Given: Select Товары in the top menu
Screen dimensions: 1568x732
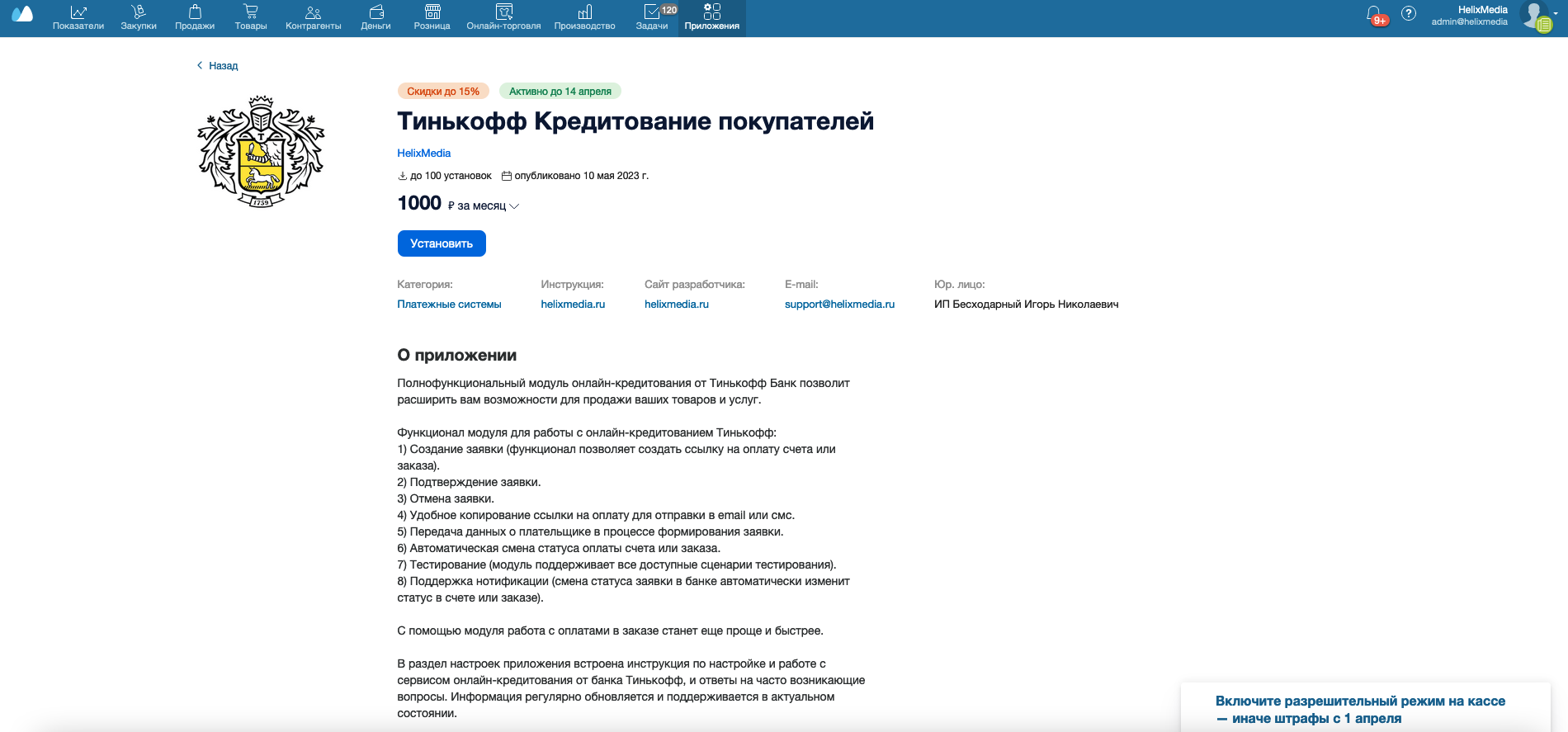Looking at the screenshot, I should [x=251, y=18].
